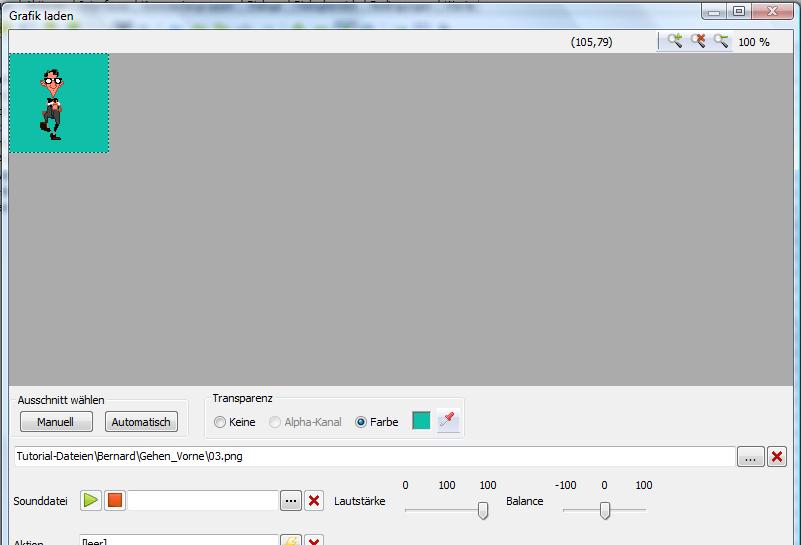Browse for a sound file with the ... button

click(x=291, y=501)
